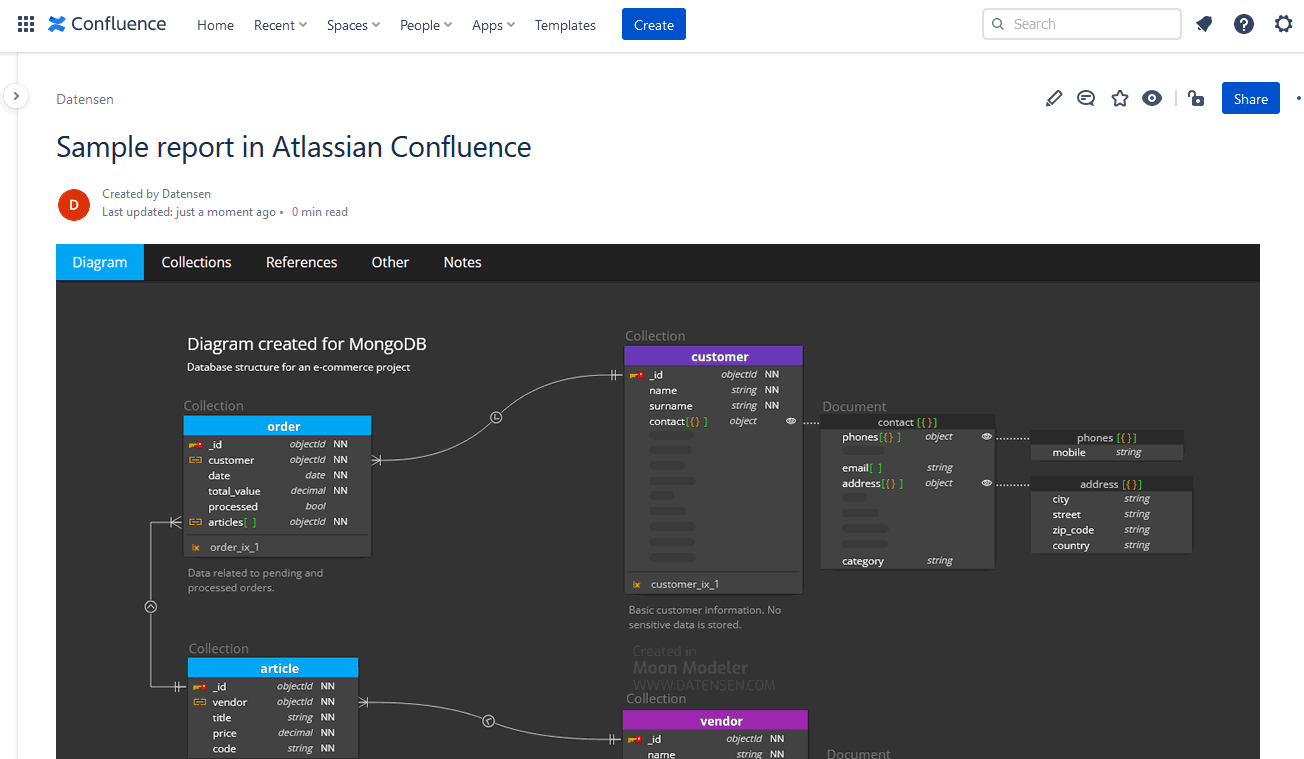Click the customer _id primary key icon

[636, 375]
